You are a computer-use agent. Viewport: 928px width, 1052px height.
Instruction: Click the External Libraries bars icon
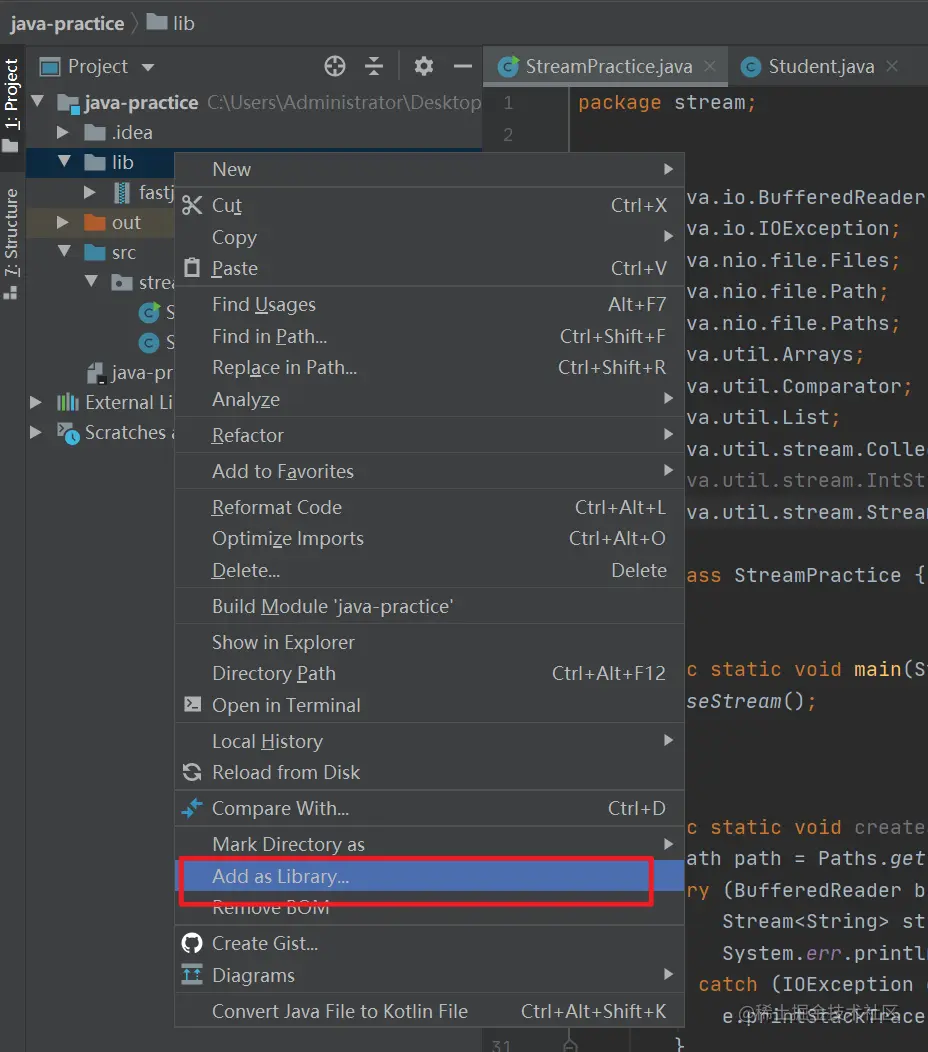[x=67, y=403]
